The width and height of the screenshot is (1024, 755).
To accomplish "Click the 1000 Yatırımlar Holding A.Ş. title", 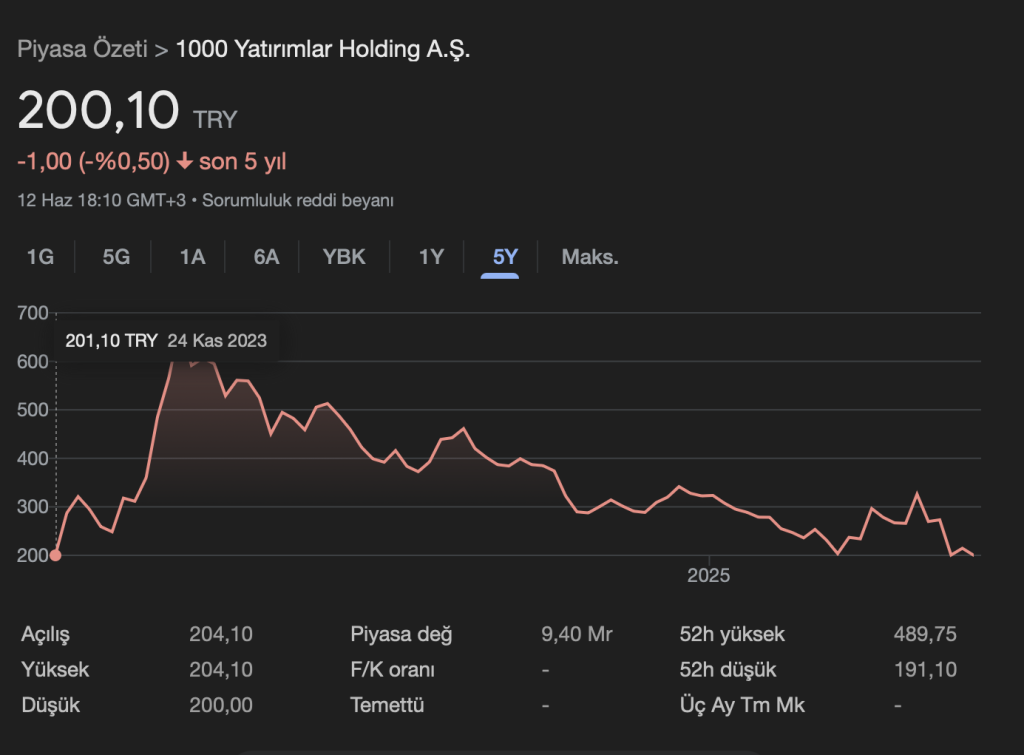I will pos(323,49).
